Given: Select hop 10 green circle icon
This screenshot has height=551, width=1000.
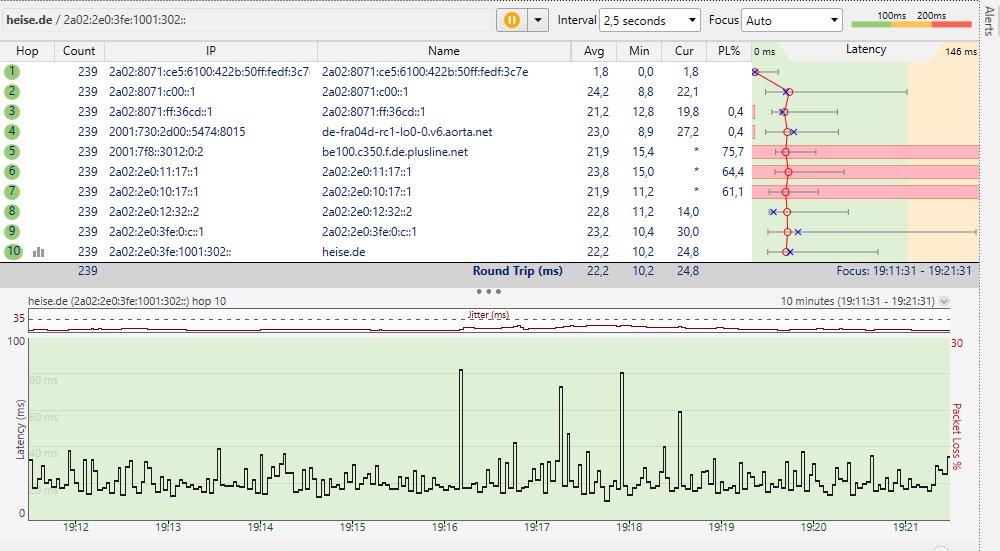Looking at the screenshot, I should click(x=13, y=251).
